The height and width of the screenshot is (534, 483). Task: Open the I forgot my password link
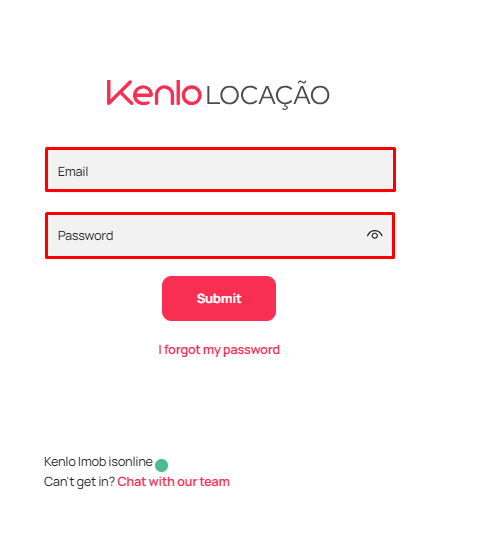click(x=219, y=350)
